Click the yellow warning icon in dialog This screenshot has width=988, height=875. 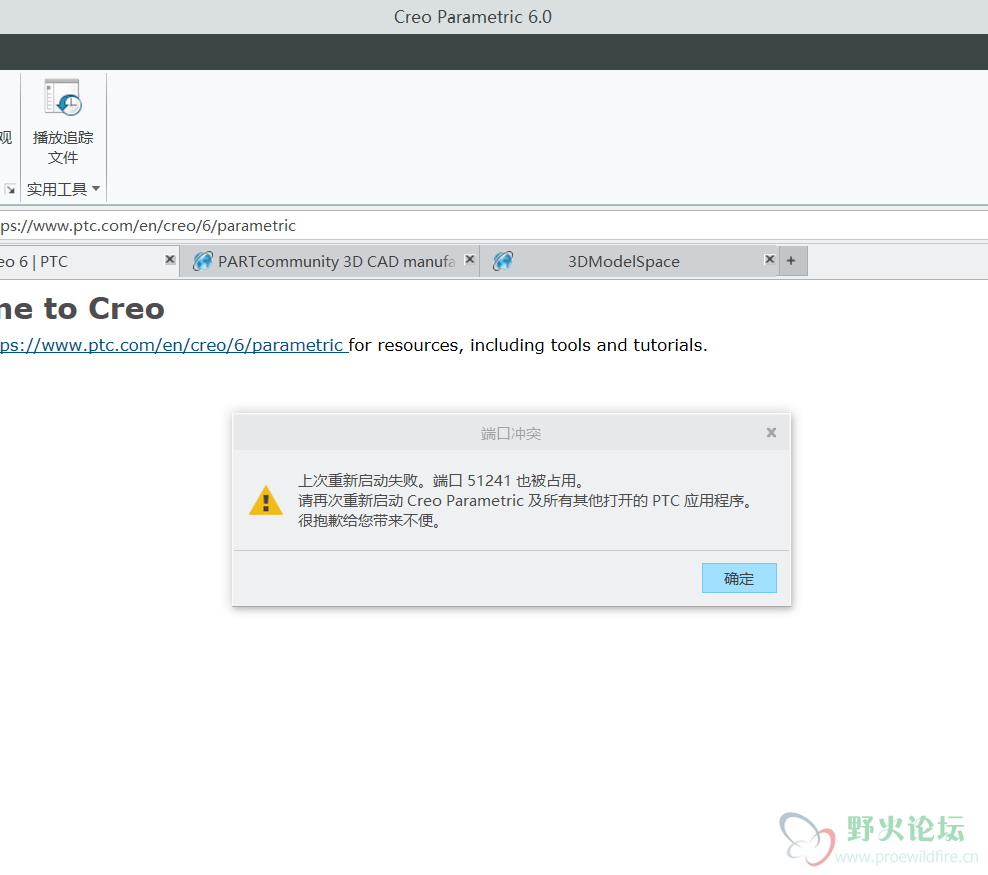pyautogui.click(x=266, y=501)
